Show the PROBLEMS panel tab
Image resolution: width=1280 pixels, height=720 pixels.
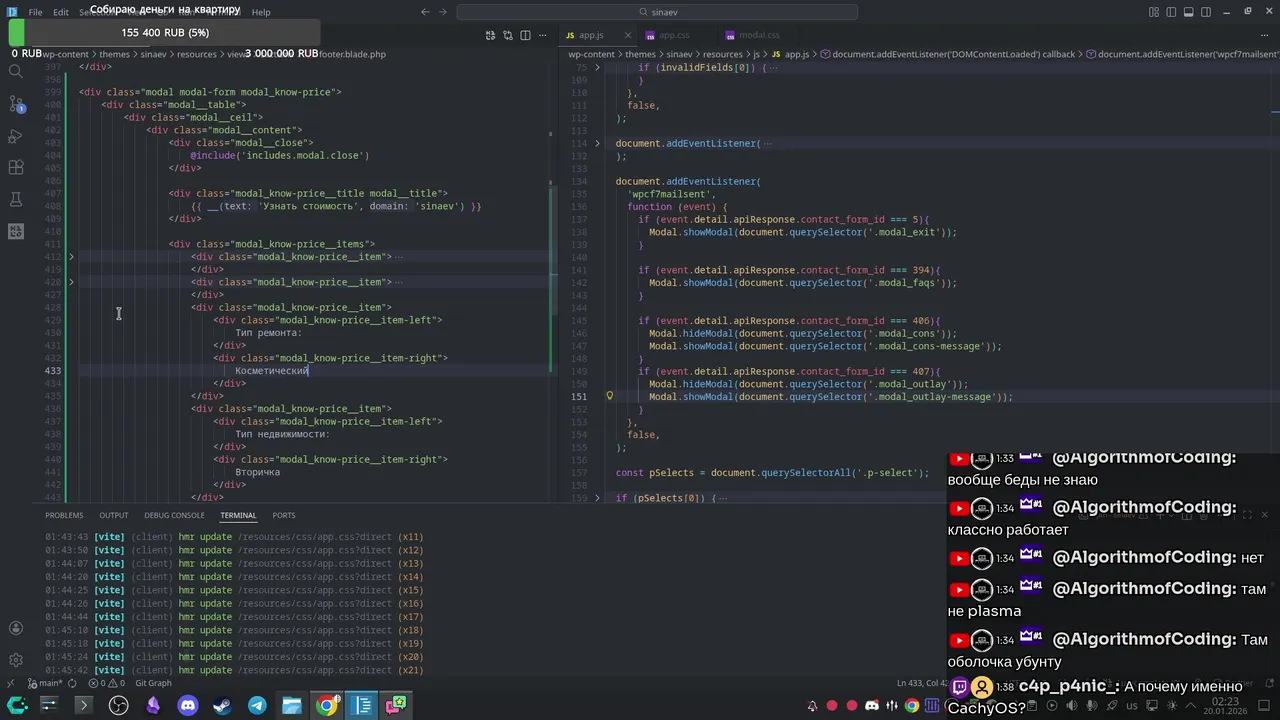(64, 515)
